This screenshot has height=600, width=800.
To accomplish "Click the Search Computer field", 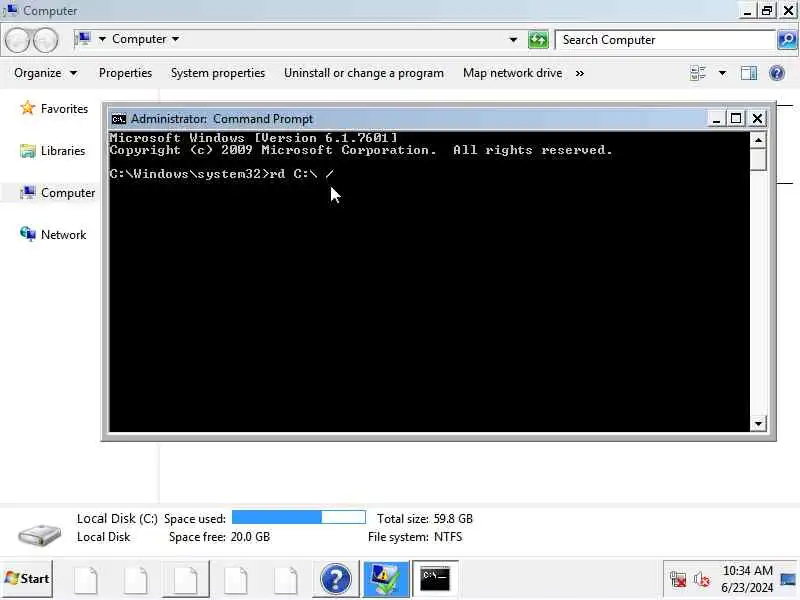I will click(x=665, y=40).
